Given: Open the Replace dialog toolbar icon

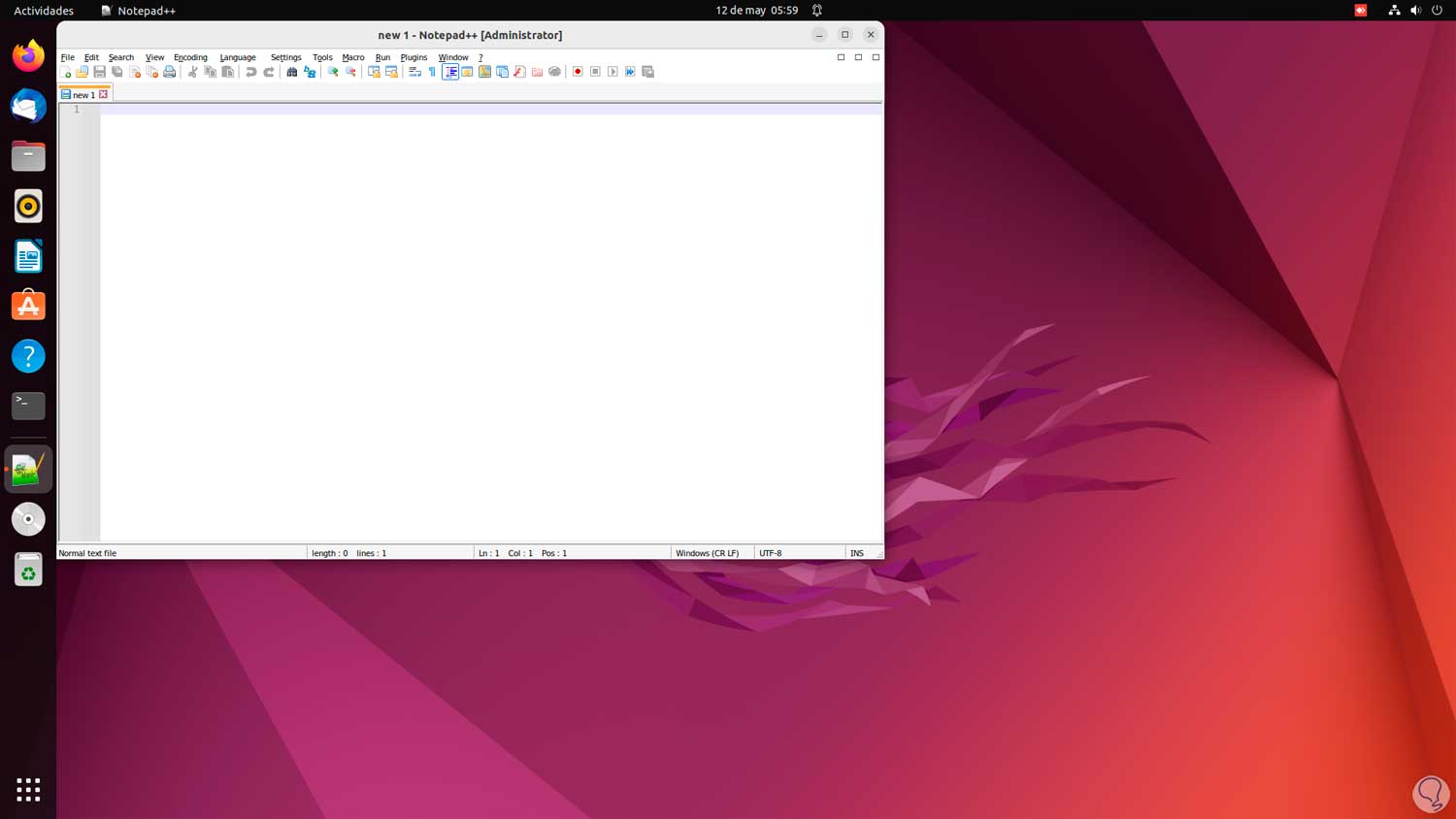Looking at the screenshot, I should point(310,72).
